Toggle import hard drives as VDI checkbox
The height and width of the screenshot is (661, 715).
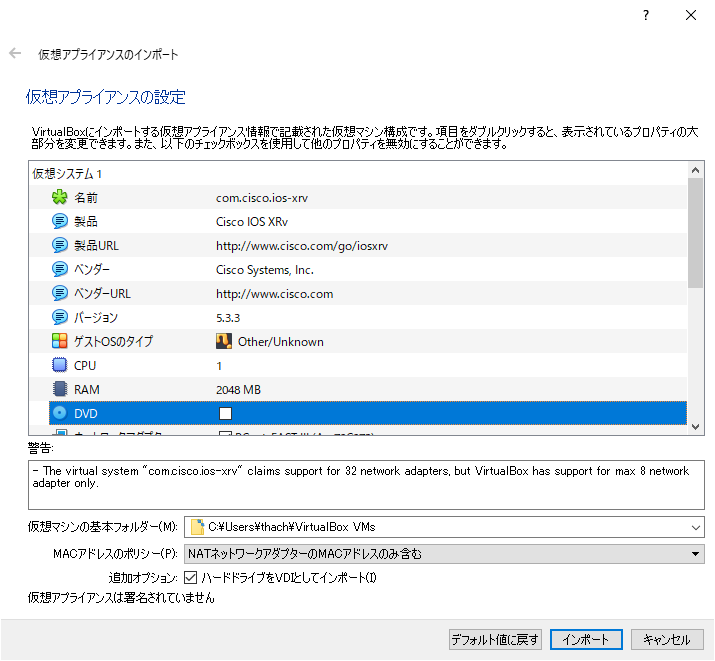(191, 578)
